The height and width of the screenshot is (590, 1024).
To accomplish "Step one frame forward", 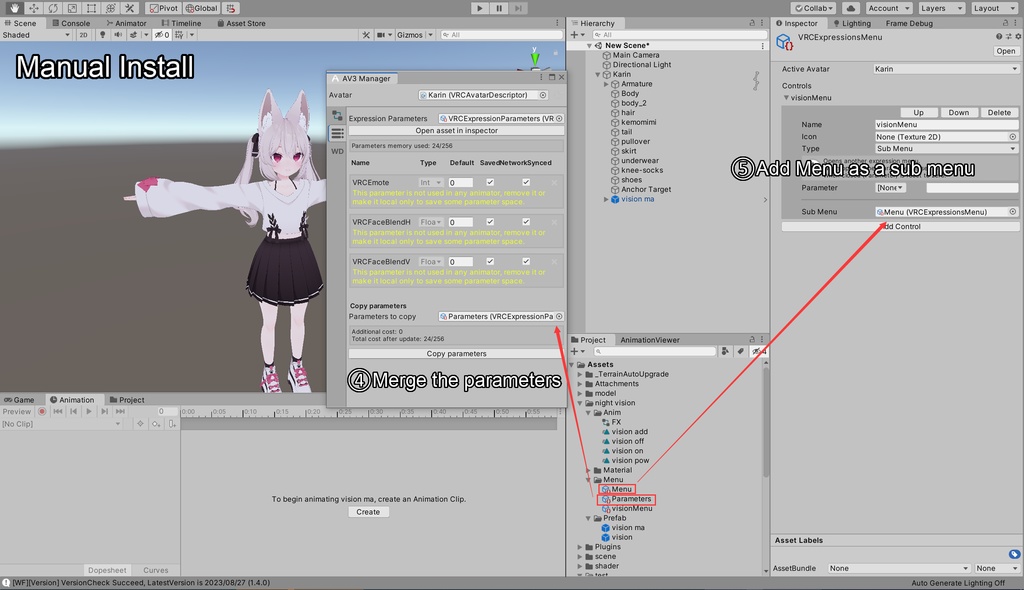I will (518, 8).
